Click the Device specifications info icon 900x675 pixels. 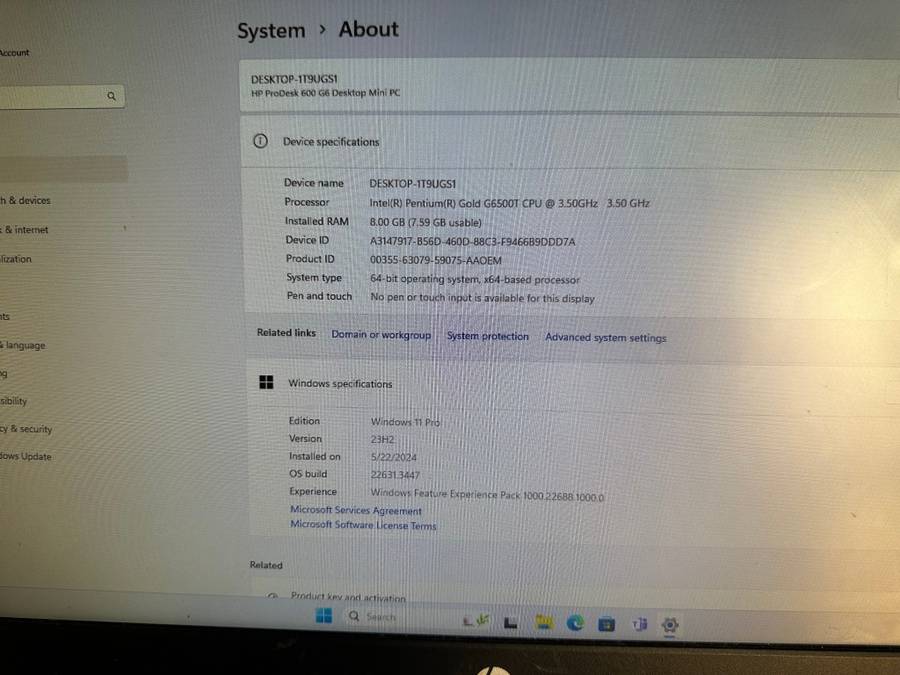[260, 141]
